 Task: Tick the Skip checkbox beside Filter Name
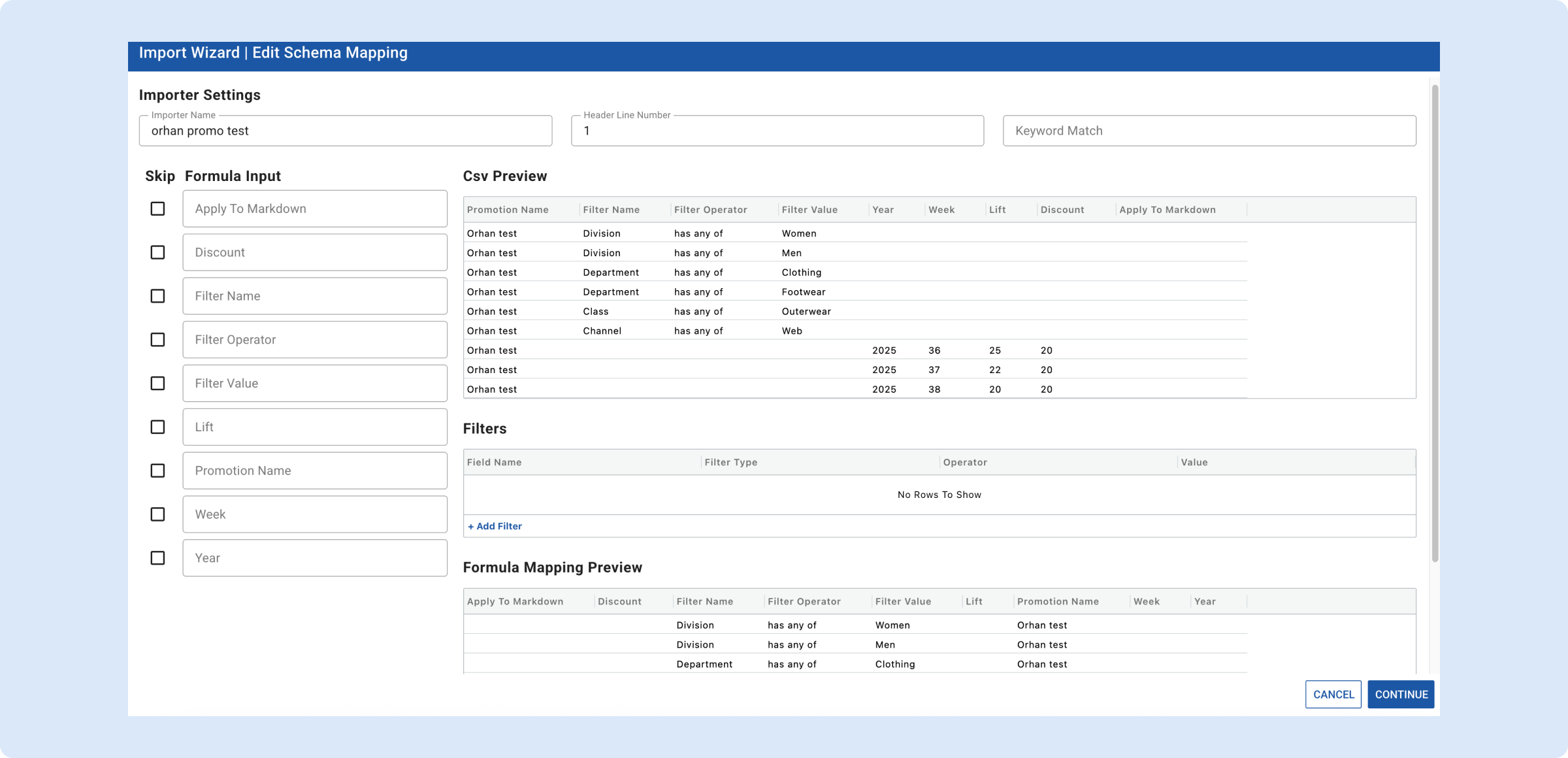(157, 296)
